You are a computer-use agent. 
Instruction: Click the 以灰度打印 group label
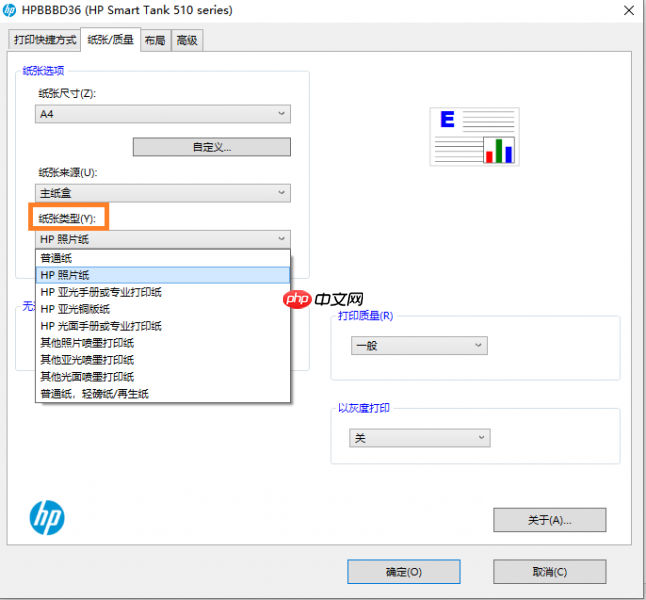tap(364, 408)
